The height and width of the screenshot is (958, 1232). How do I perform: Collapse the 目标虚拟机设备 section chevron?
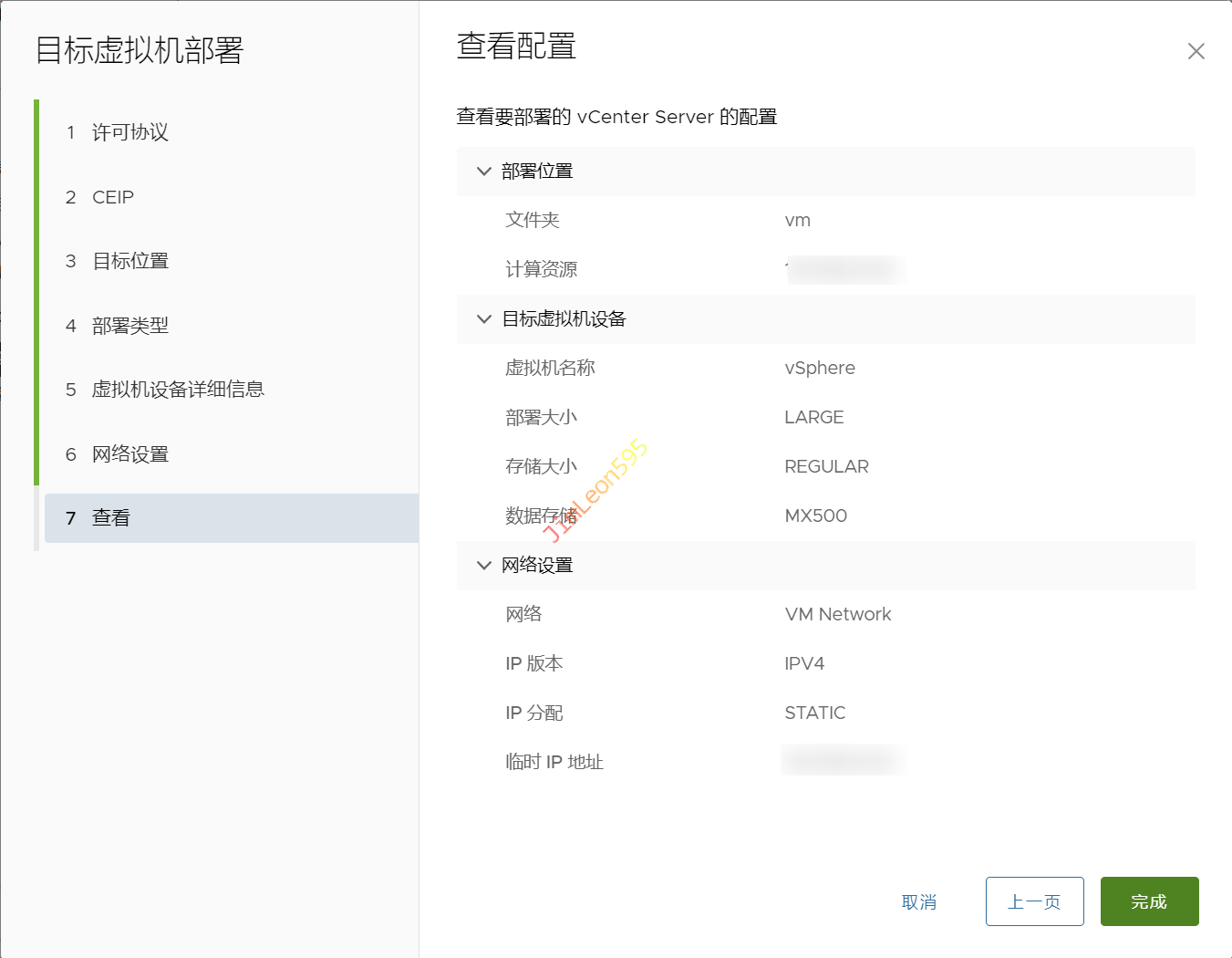pos(484,319)
